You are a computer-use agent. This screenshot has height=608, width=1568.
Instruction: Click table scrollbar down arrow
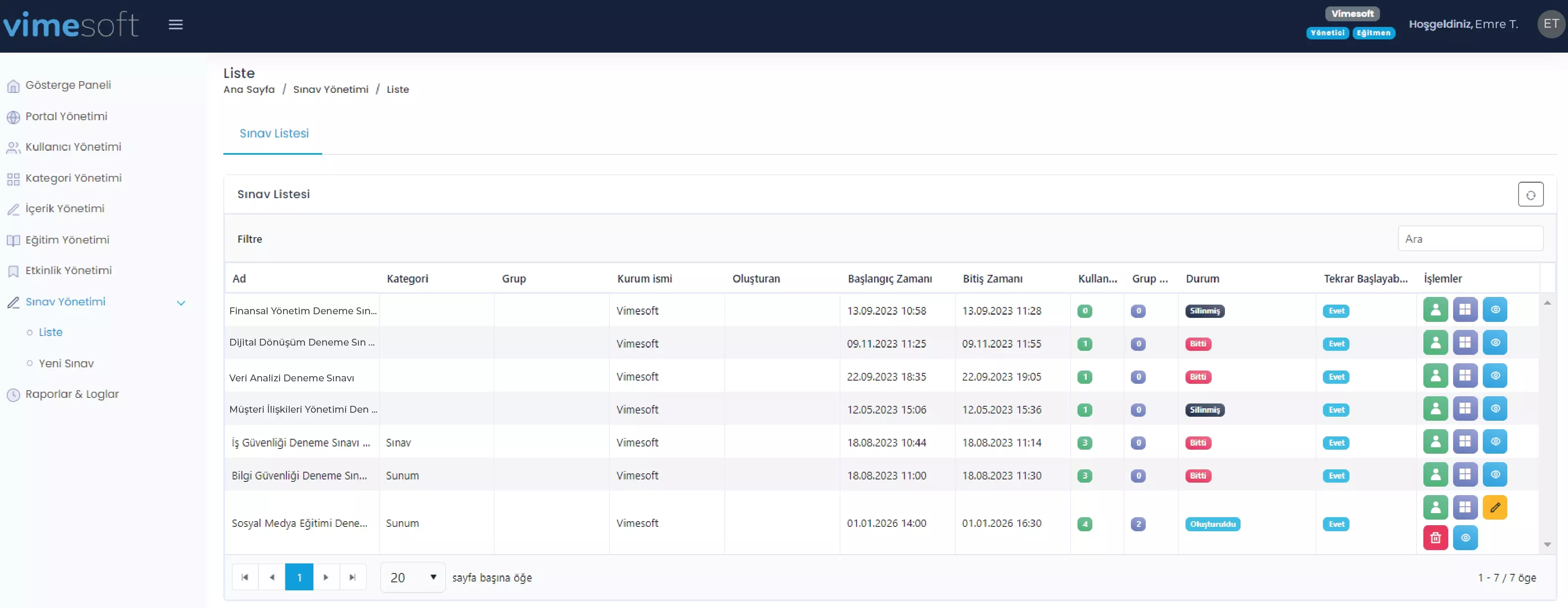(x=1547, y=545)
